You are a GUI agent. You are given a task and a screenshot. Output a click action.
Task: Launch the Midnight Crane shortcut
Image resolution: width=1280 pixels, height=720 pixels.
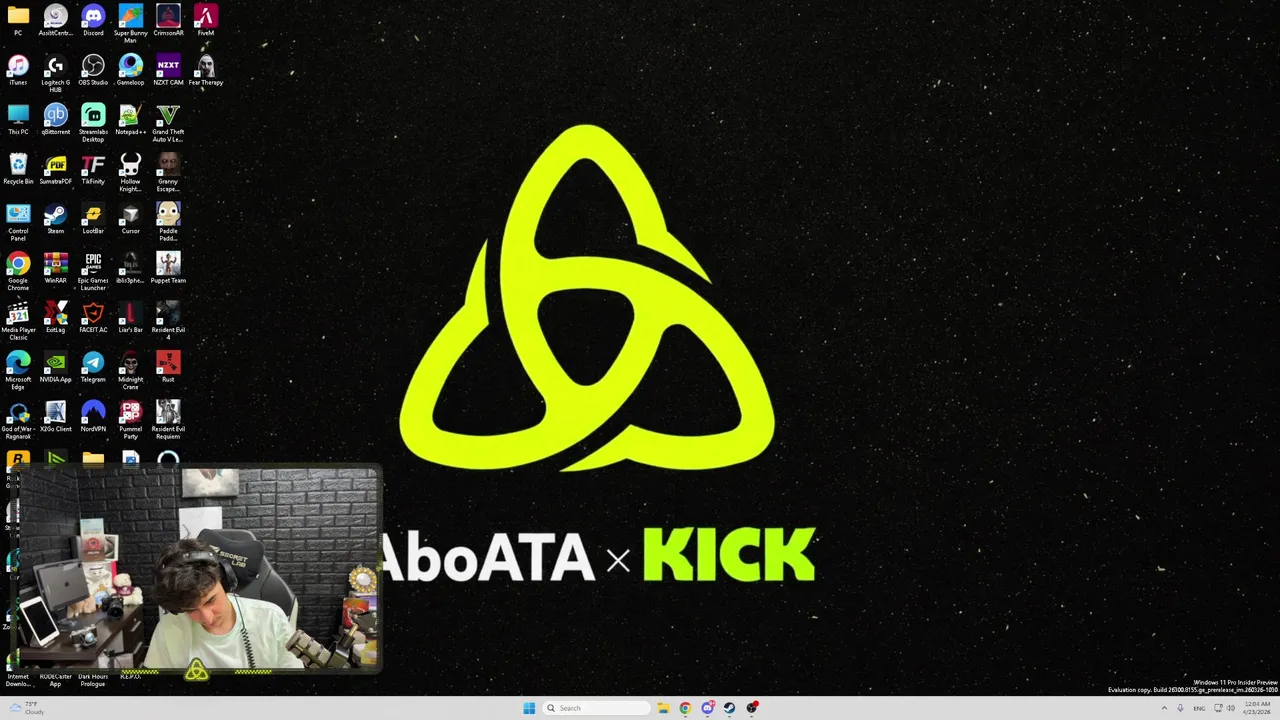[x=130, y=370]
